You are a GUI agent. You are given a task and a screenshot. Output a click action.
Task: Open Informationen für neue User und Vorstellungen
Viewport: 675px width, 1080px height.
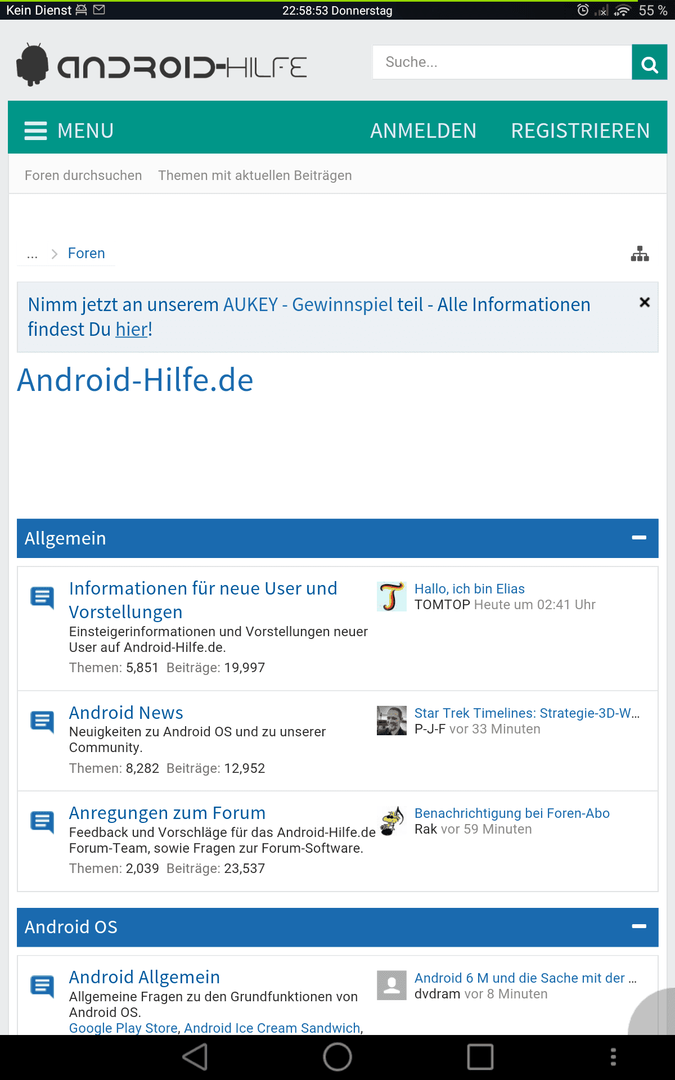pos(203,600)
